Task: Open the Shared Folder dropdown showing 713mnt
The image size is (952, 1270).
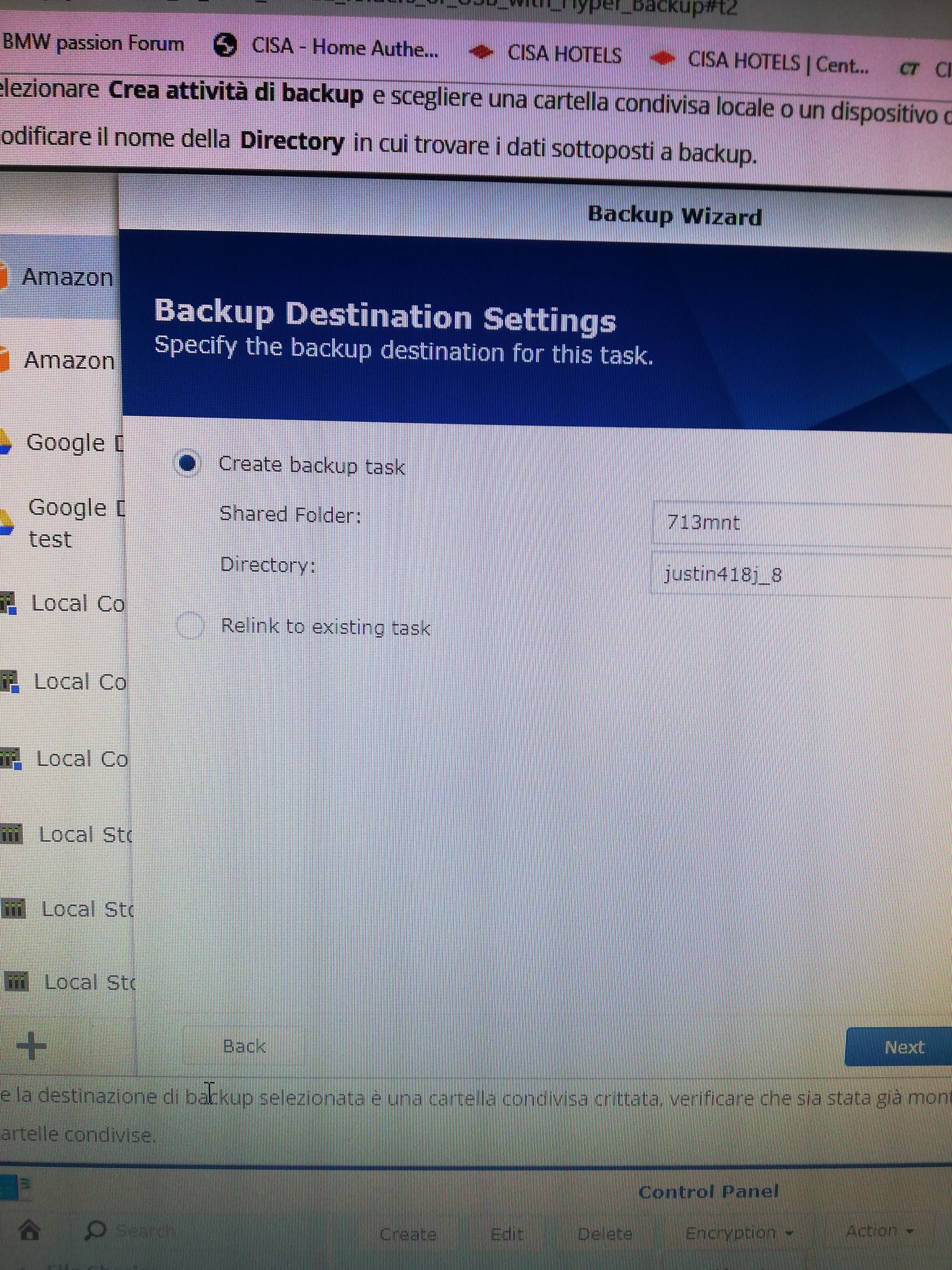Action: point(803,524)
